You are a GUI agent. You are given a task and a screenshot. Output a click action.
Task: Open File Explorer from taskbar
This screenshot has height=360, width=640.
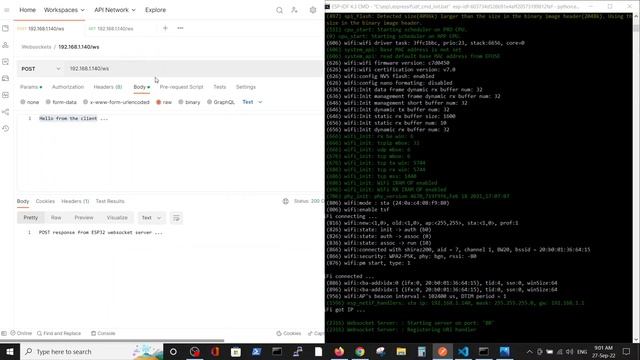coord(401,351)
